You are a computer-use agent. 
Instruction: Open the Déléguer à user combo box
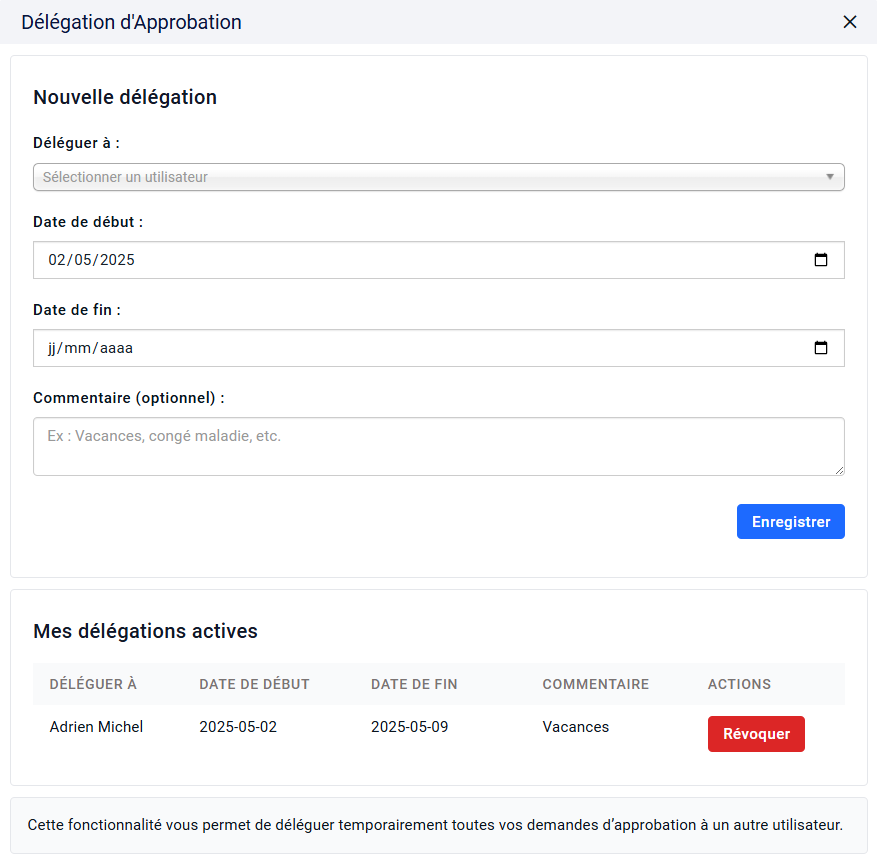click(x=438, y=177)
